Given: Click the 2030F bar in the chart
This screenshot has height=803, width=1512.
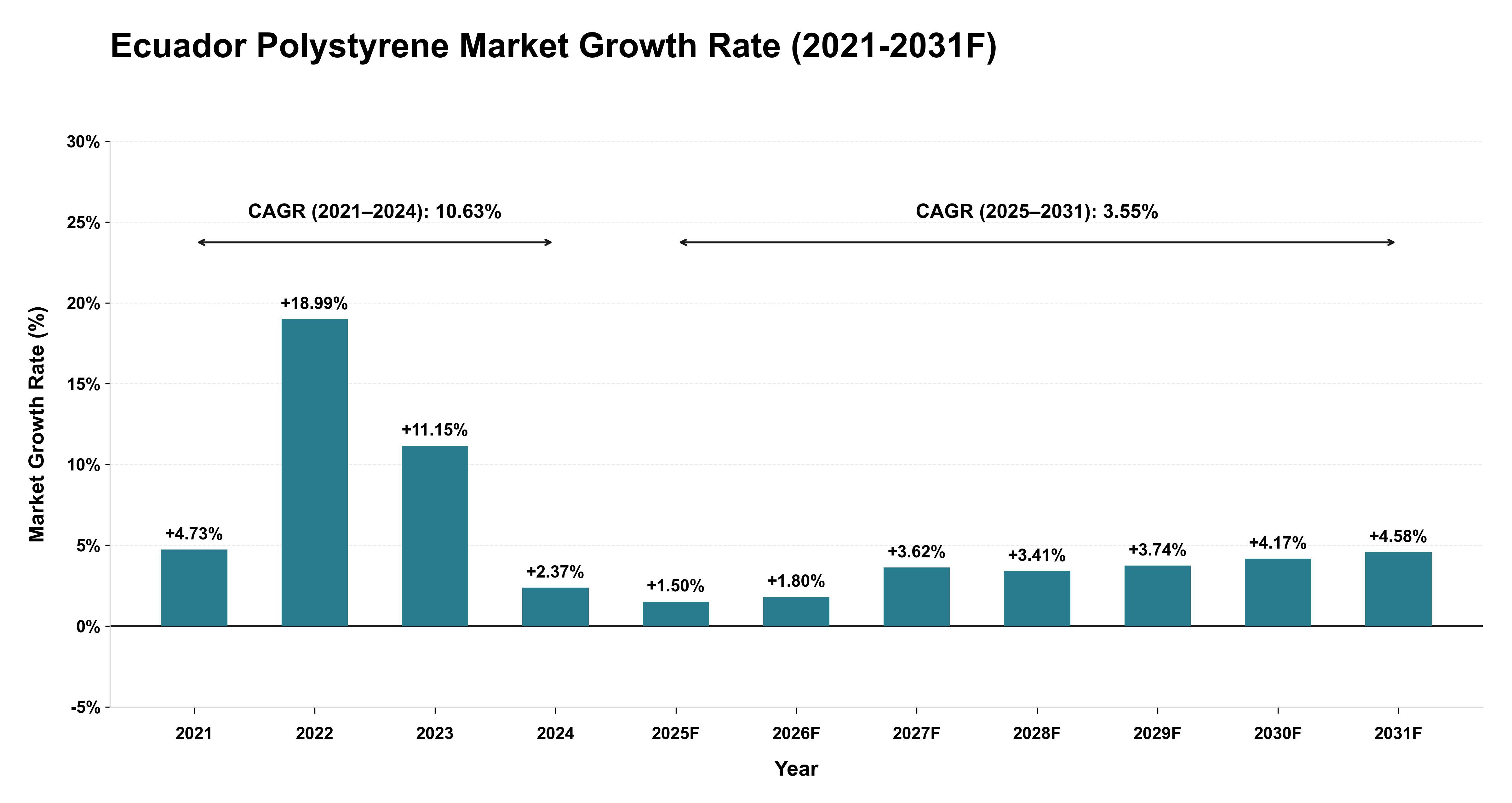Looking at the screenshot, I should [1278, 592].
